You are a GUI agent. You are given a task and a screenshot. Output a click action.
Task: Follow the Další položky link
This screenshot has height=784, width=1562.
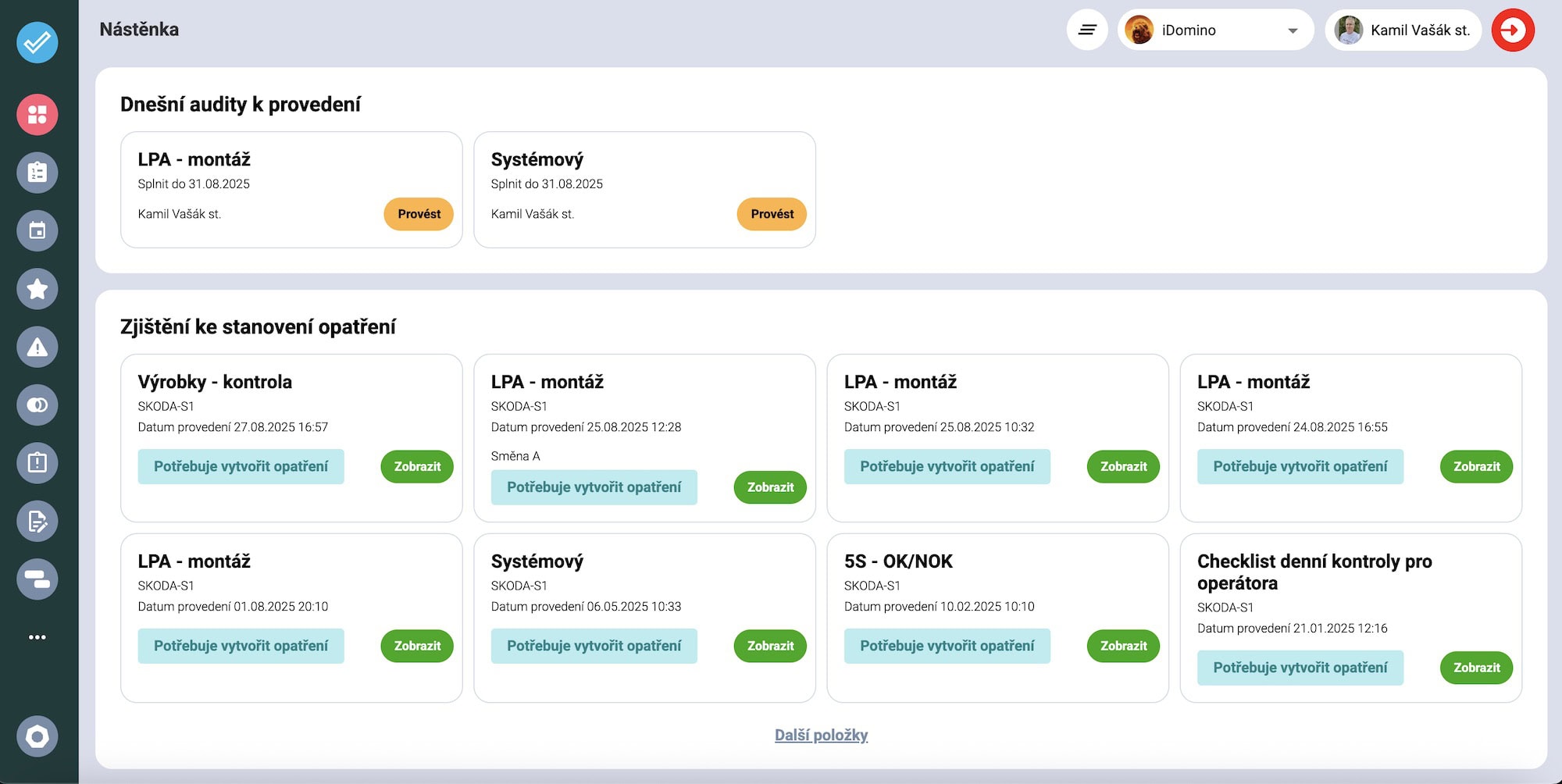[821, 735]
